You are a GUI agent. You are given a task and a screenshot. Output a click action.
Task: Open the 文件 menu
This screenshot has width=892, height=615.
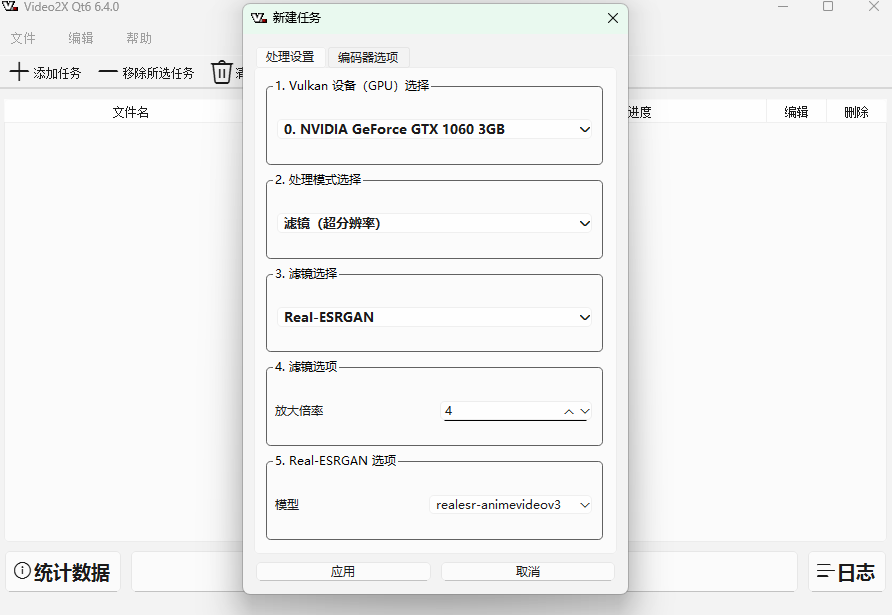point(23,38)
